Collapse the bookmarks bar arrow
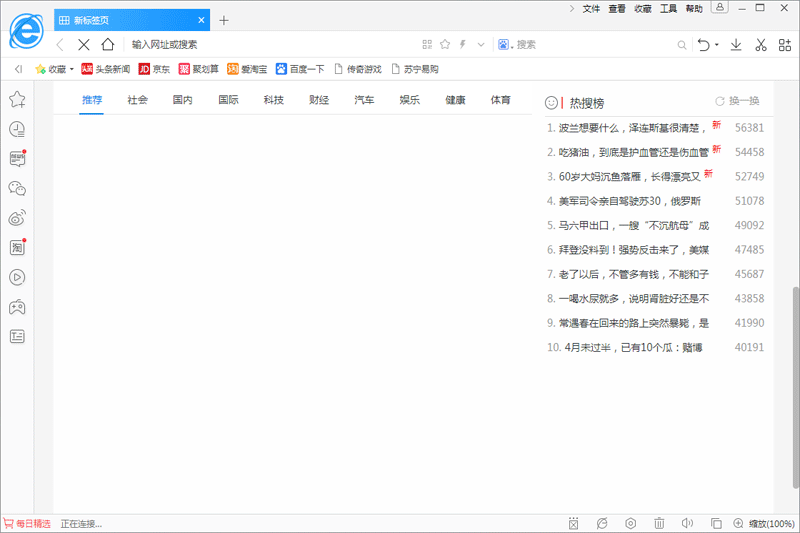The height and width of the screenshot is (533, 800). coord(19,69)
